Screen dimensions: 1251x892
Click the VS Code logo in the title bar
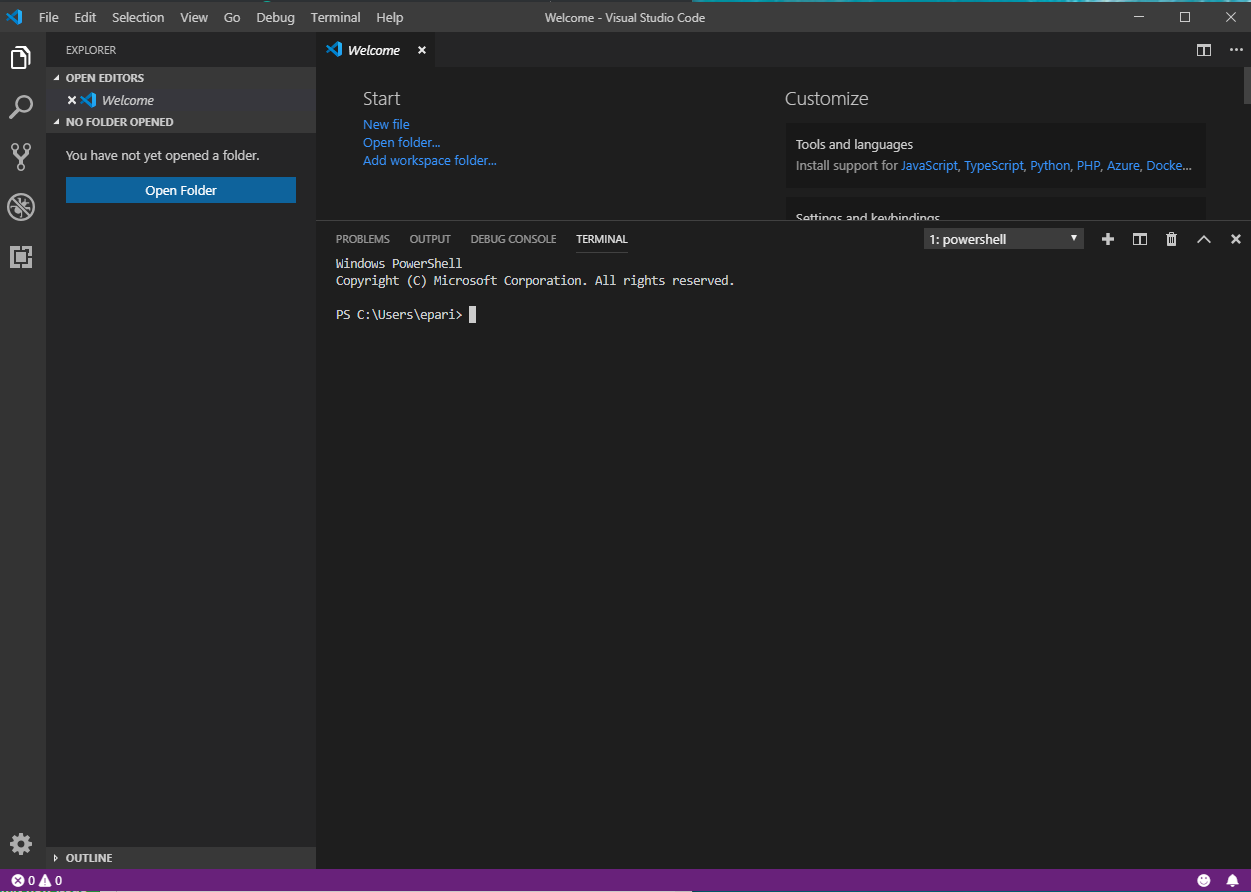pyautogui.click(x=14, y=17)
